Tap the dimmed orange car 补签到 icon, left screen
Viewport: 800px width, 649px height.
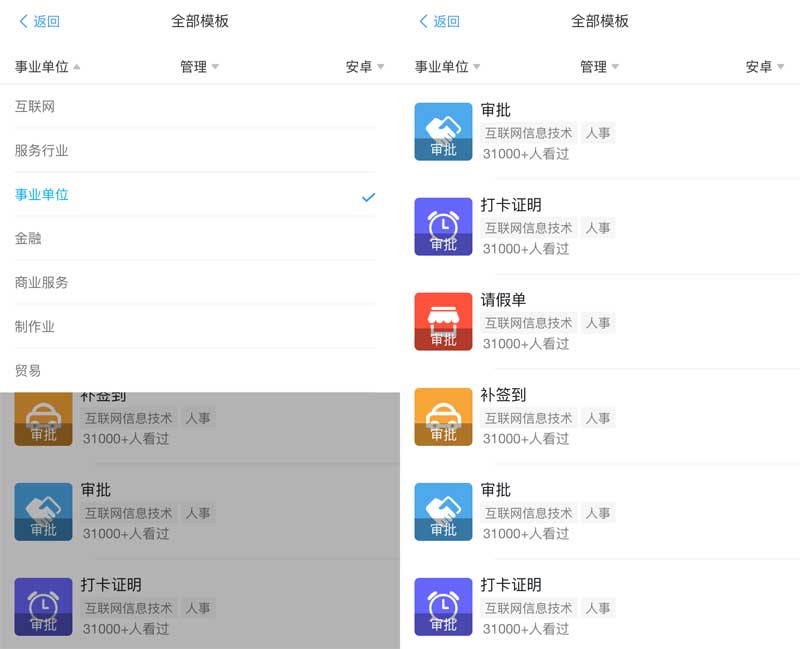(43, 418)
